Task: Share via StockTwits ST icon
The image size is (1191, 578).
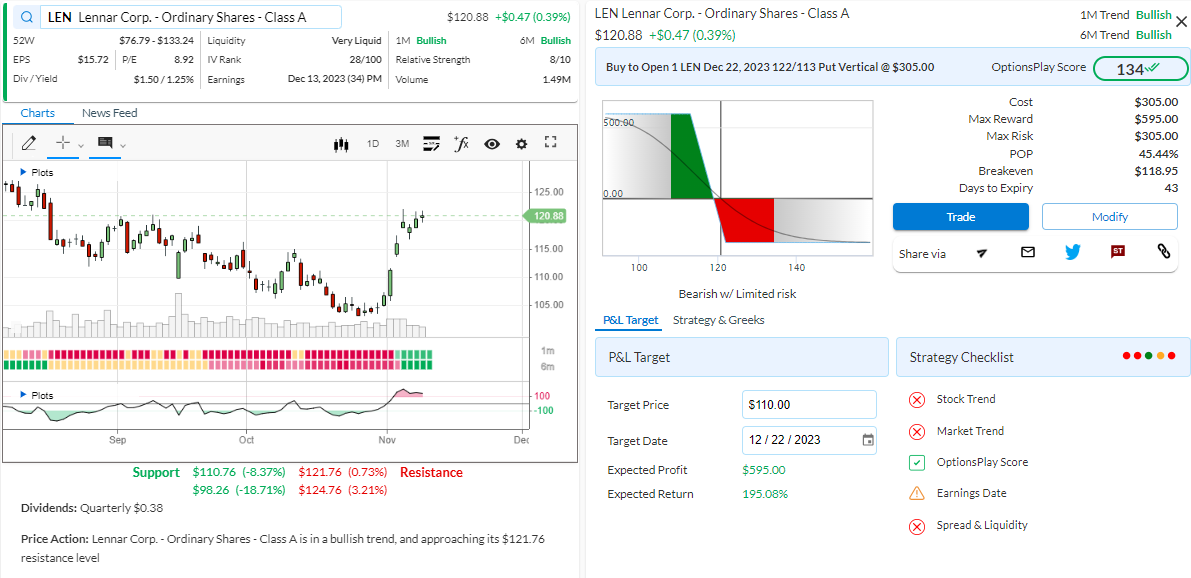Action: [1117, 251]
